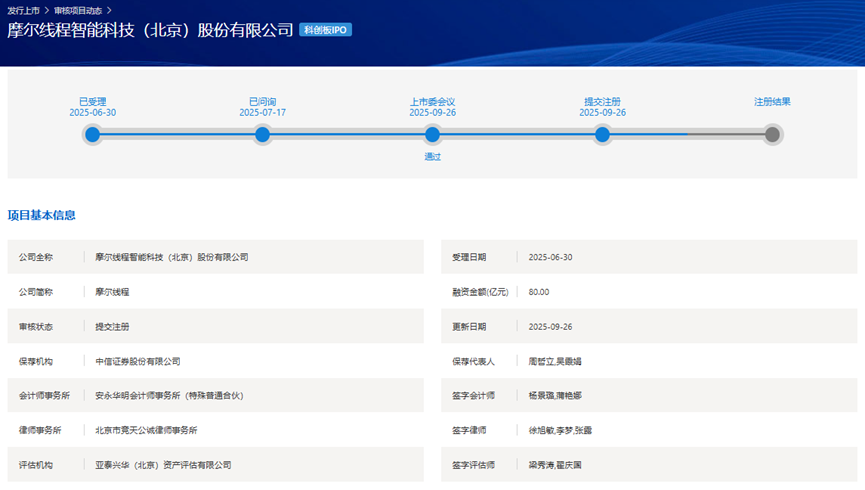Click 北京市竞天公诚律师事务所 value
Image resolution: width=865 pixels, height=490 pixels.
click(146, 430)
